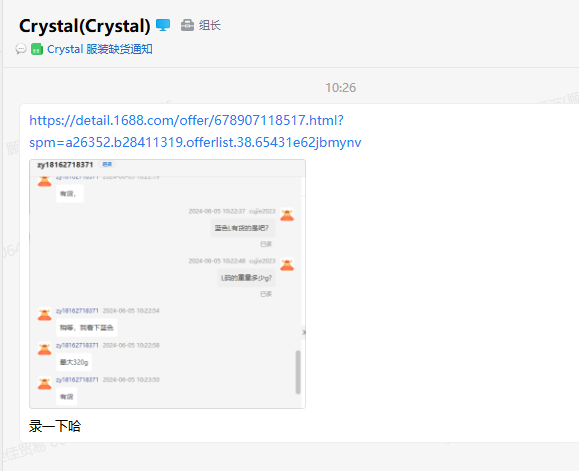The image size is (579, 471).
Task: Click the 录一下哈 message text
Action: coord(55,426)
